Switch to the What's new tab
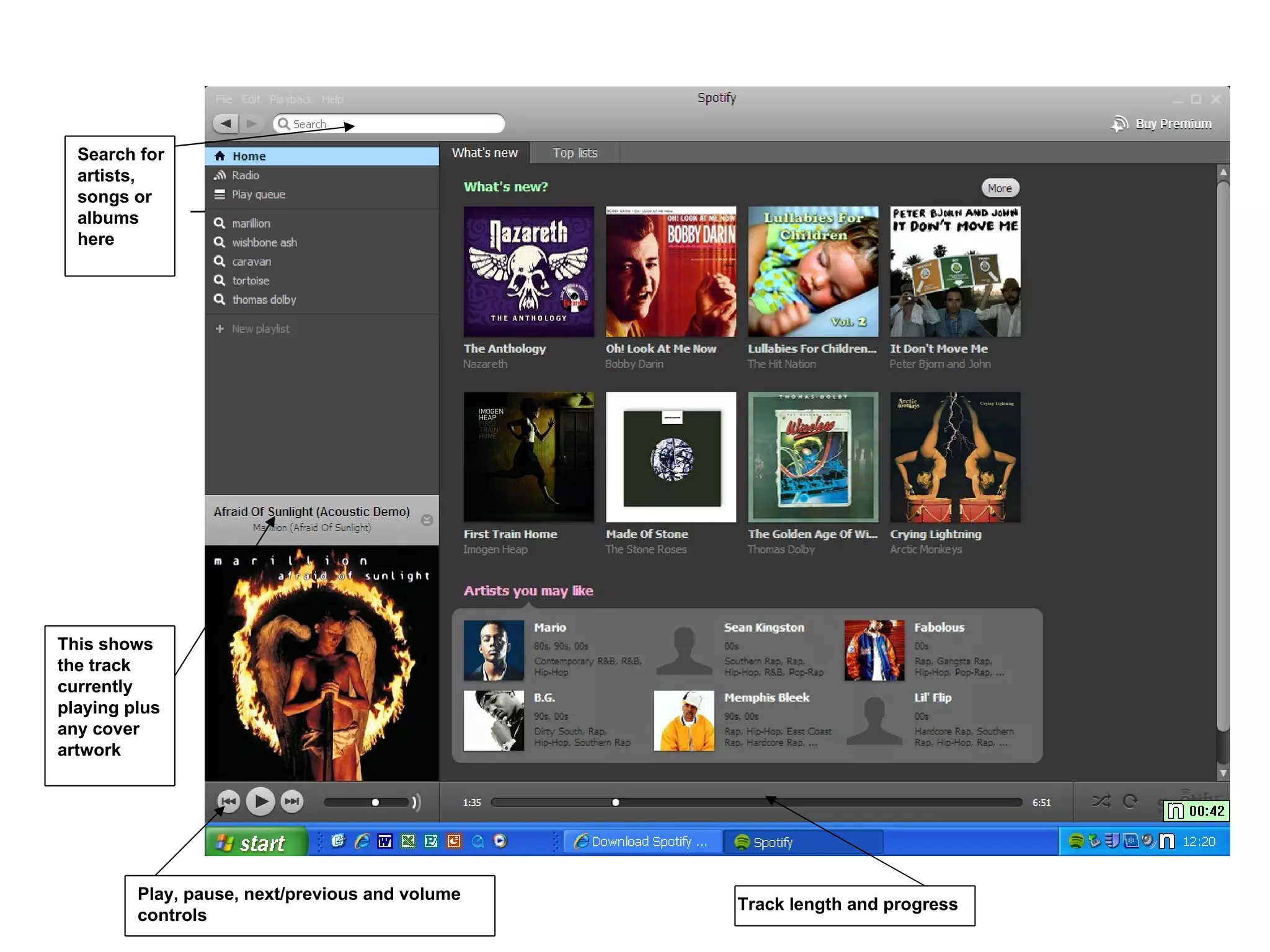The image size is (1270, 952). coord(485,153)
